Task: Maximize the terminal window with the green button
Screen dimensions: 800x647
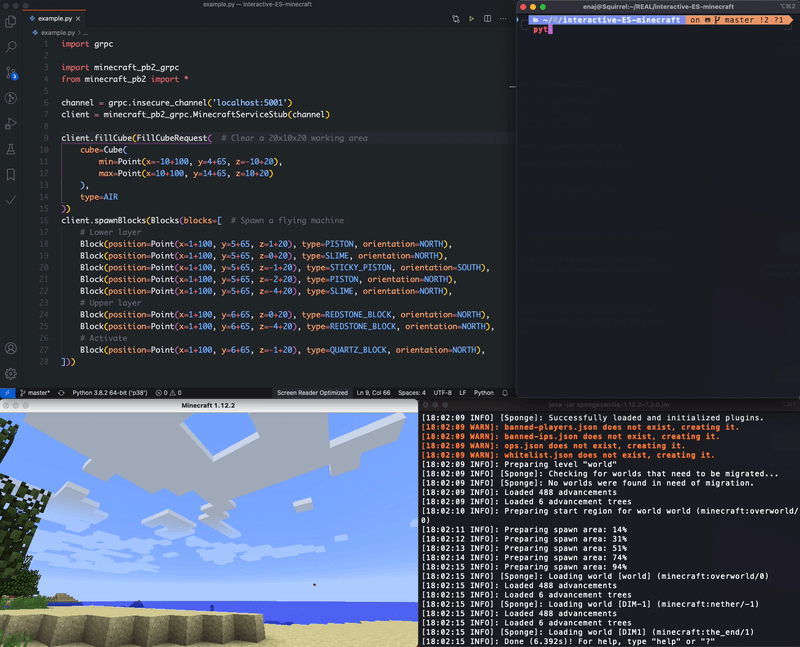Action: 543,7
